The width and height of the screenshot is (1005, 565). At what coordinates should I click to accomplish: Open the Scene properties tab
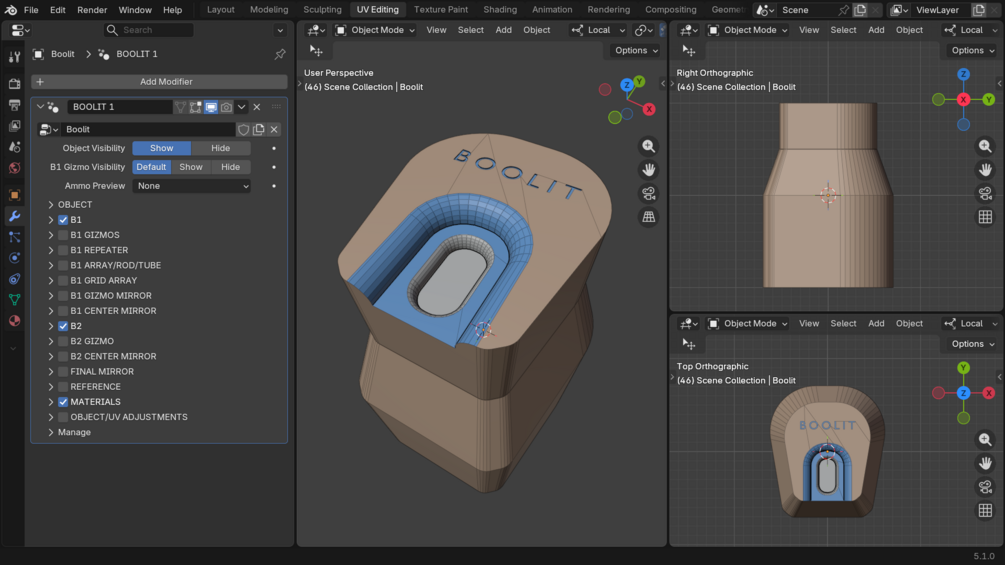14,147
